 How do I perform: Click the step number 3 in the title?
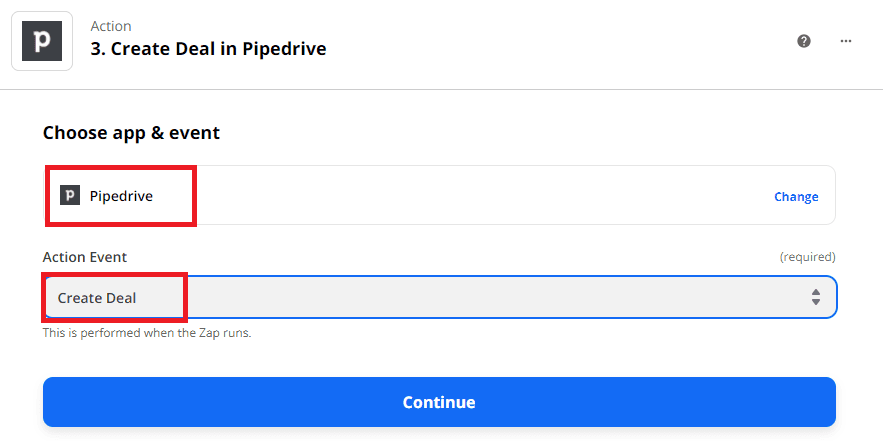[x=95, y=49]
